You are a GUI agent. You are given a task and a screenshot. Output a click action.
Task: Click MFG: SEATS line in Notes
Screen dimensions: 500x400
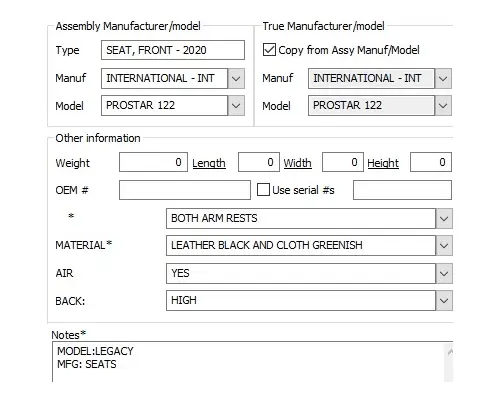tap(87, 364)
